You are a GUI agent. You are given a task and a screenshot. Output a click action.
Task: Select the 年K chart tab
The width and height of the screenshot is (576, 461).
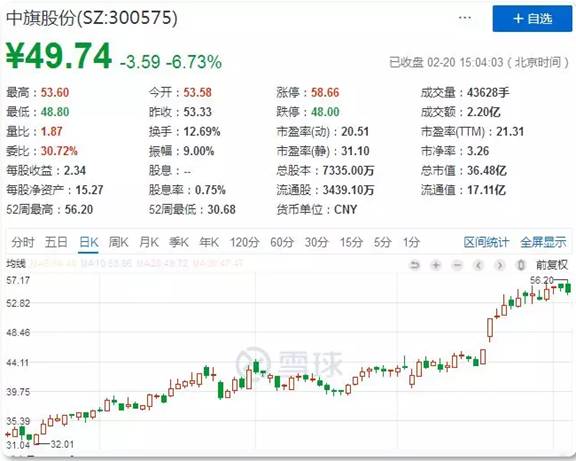[209, 242]
